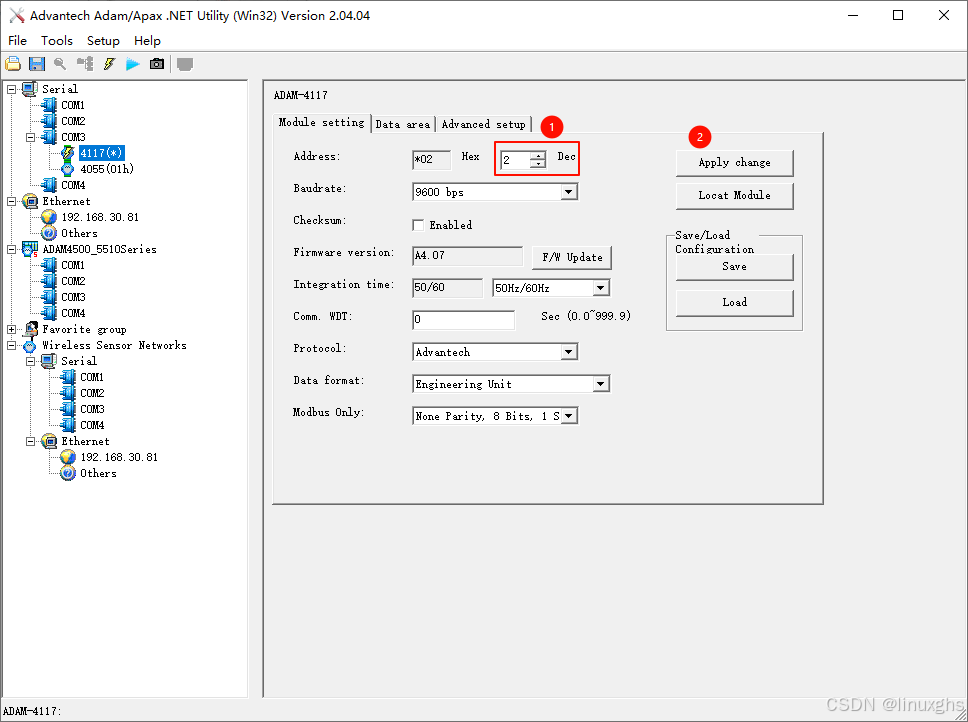Viewport: 968px width, 722px height.
Task: Click the Apply change button
Action: click(x=734, y=163)
